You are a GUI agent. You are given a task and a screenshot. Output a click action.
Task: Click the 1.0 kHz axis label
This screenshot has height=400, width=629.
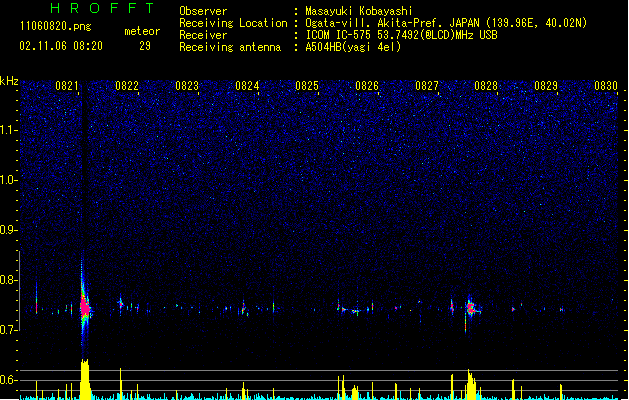coord(9,180)
